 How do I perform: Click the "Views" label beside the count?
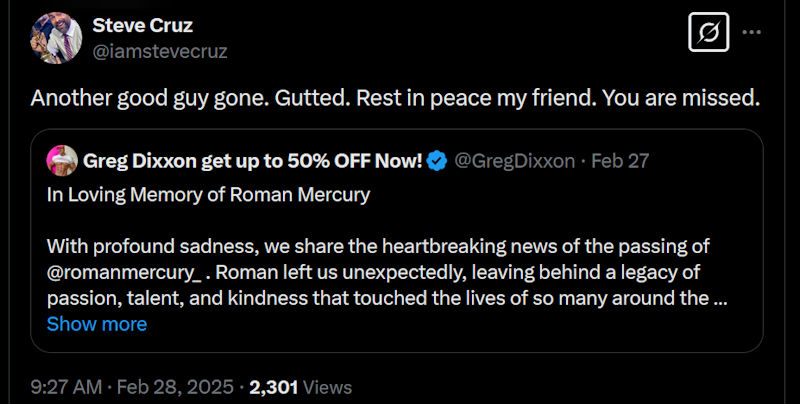pyautogui.click(x=327, y=387)
